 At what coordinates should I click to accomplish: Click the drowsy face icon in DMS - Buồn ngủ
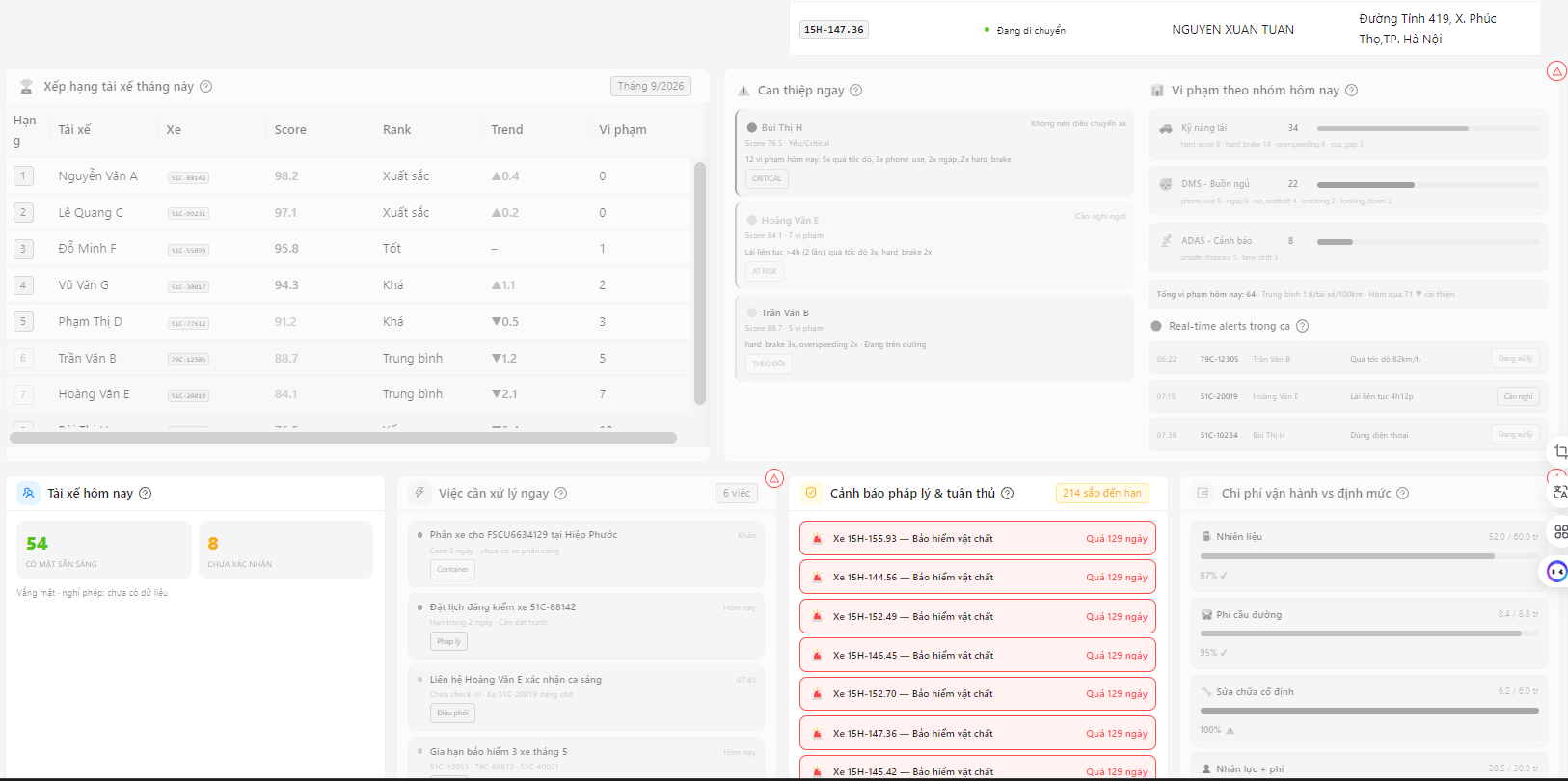tap(1165, 184)
